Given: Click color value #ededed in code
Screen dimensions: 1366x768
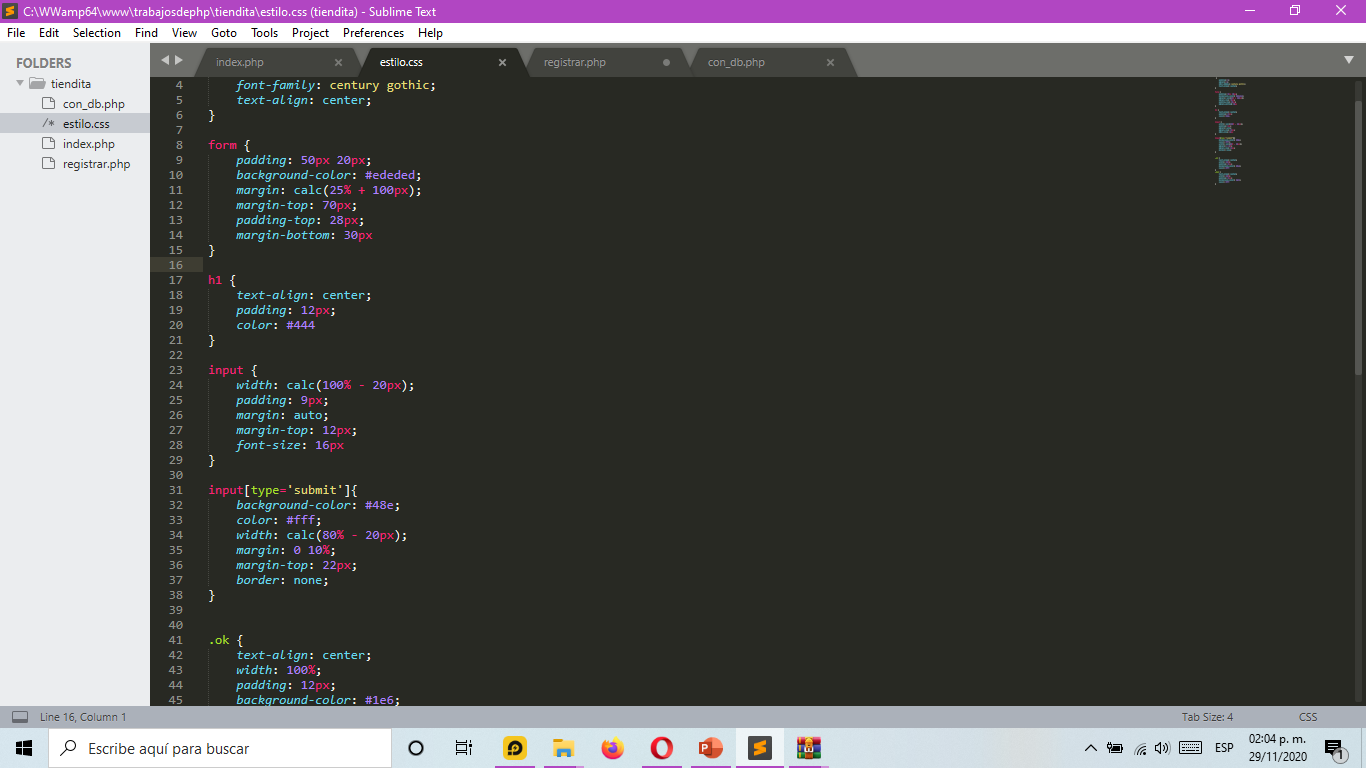Looking at the screenshot, I should point(390,175).
